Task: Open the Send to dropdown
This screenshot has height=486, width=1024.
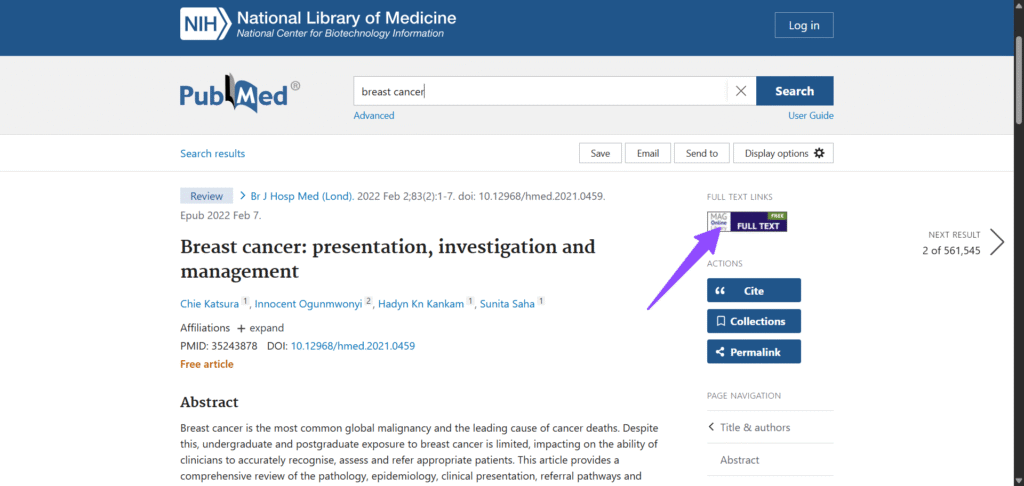Action: tap(701, 153)
